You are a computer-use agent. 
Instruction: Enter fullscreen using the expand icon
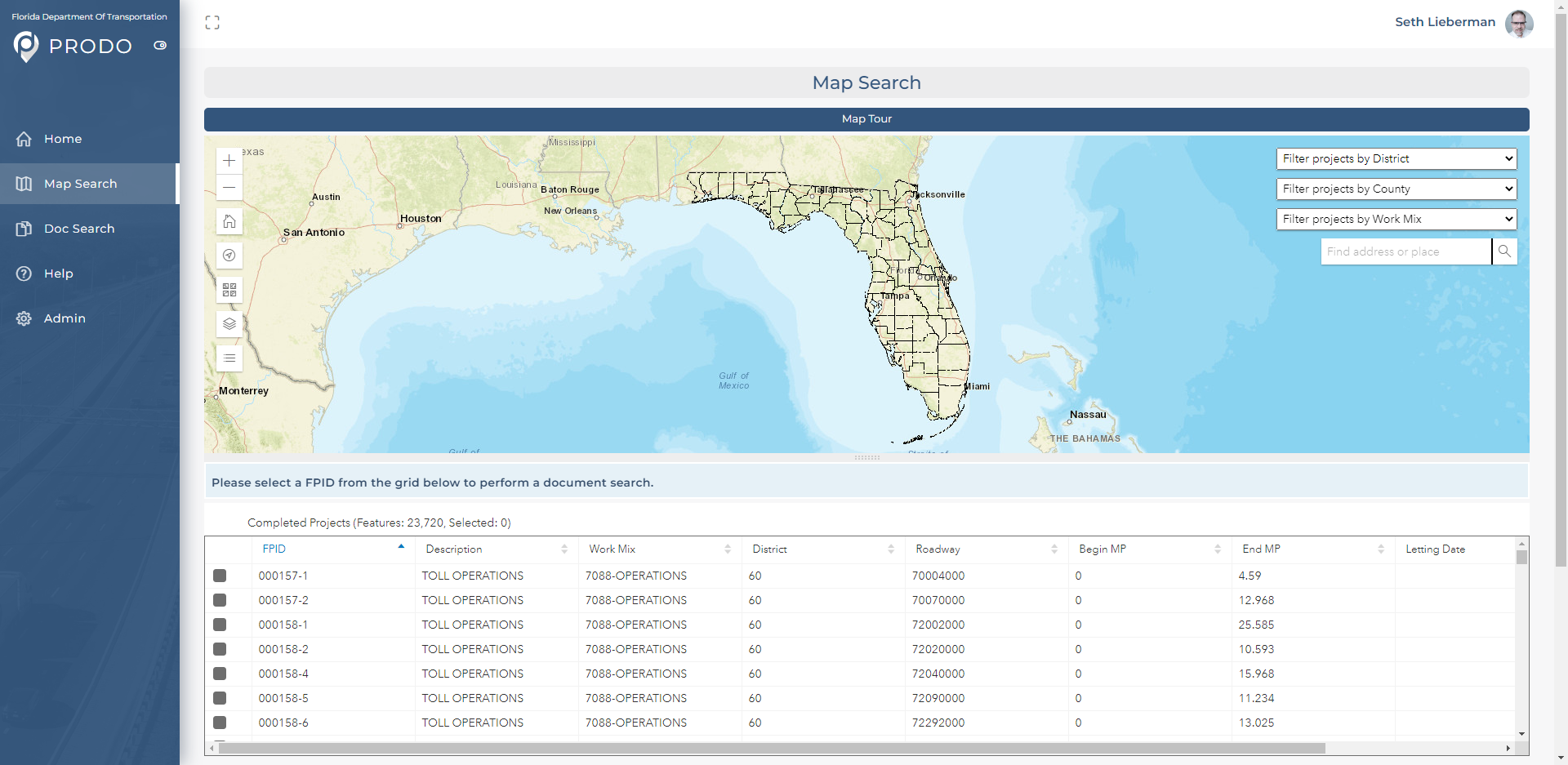point(212,23)
